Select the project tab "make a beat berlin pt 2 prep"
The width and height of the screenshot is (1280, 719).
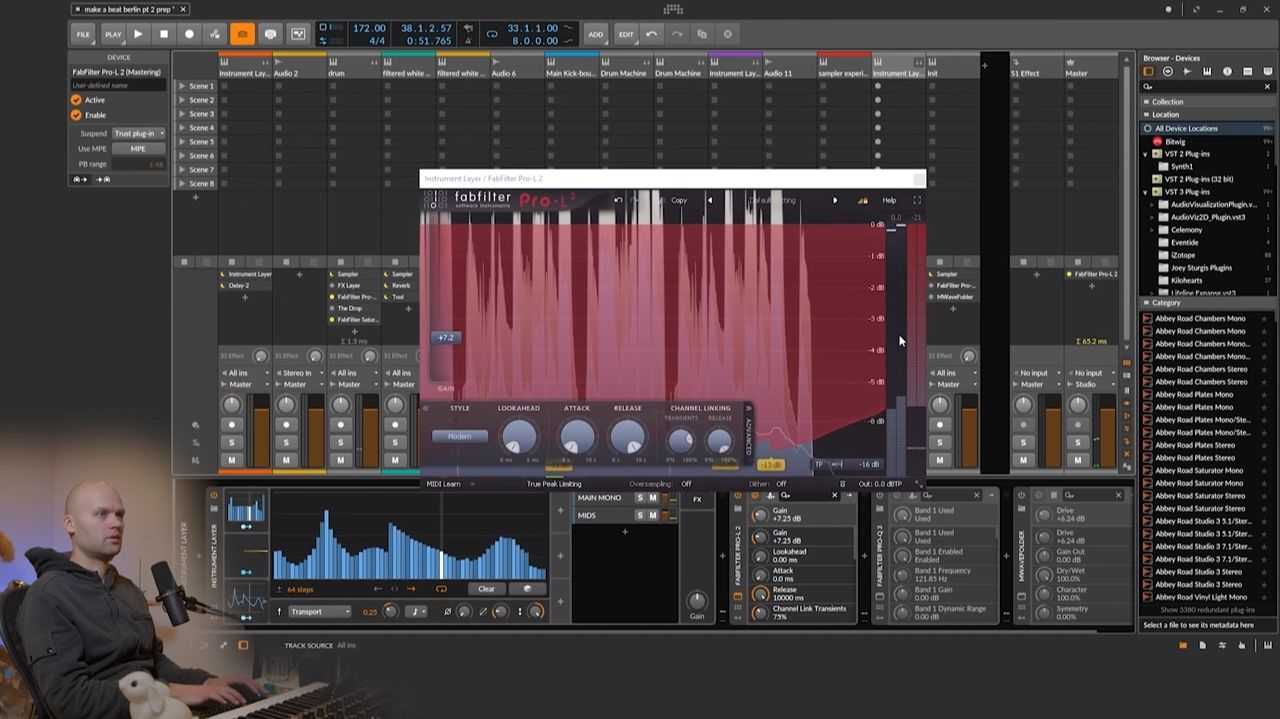130,9
